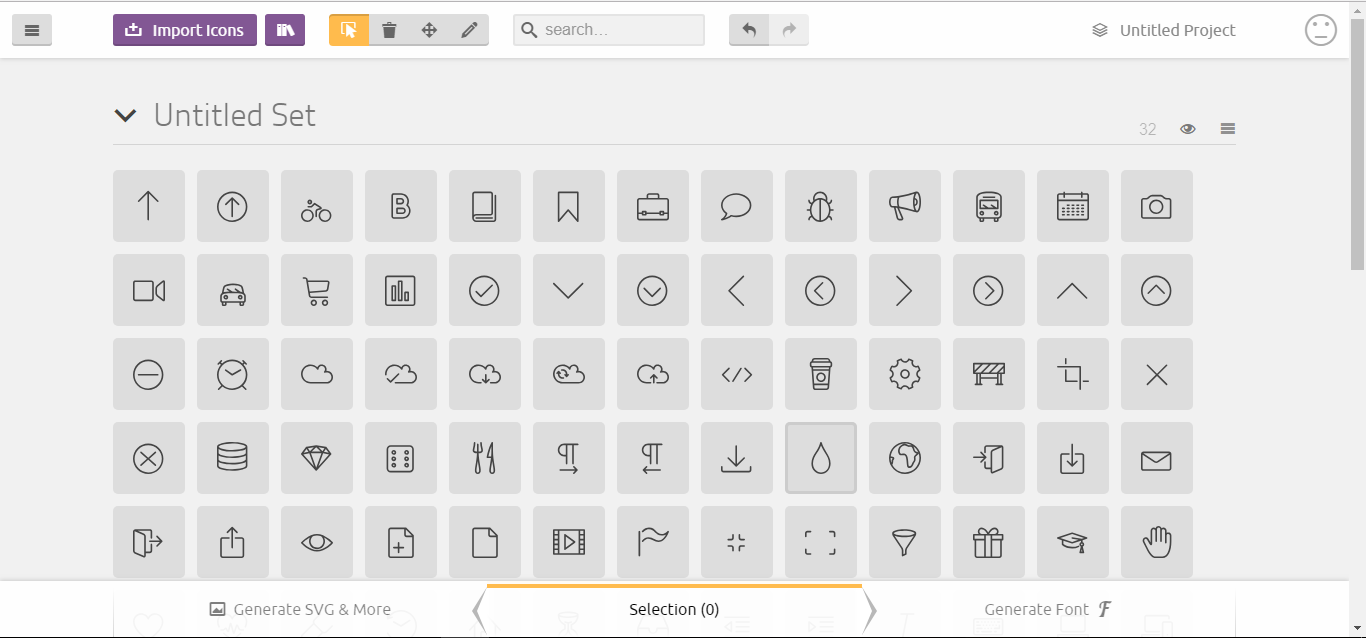This screenshot has width=1366, height=638.
Task: Select the bitcoin icon
Action: (x=401, y=206)
